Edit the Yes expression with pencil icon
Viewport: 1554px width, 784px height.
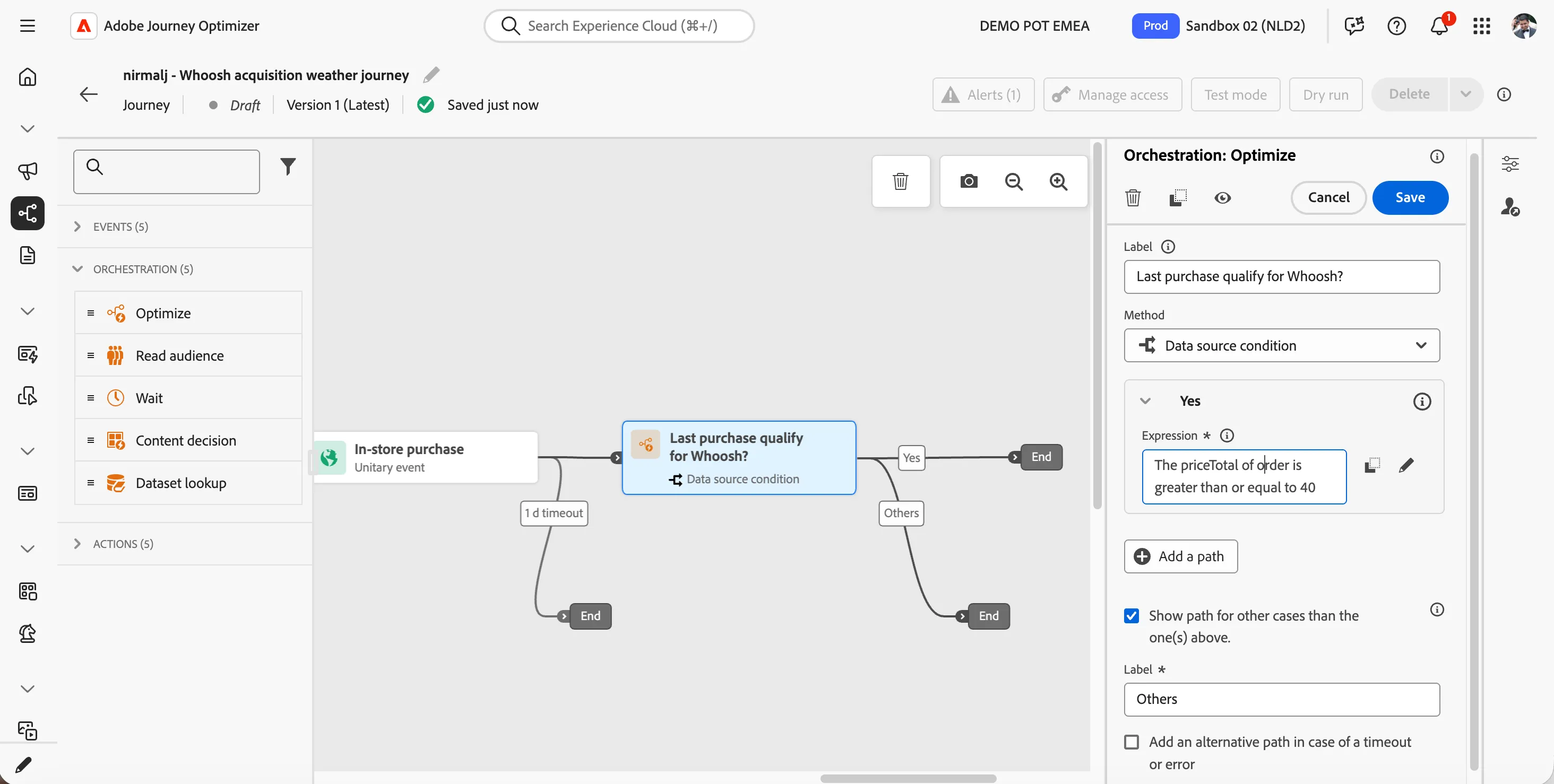[1406, 465]
